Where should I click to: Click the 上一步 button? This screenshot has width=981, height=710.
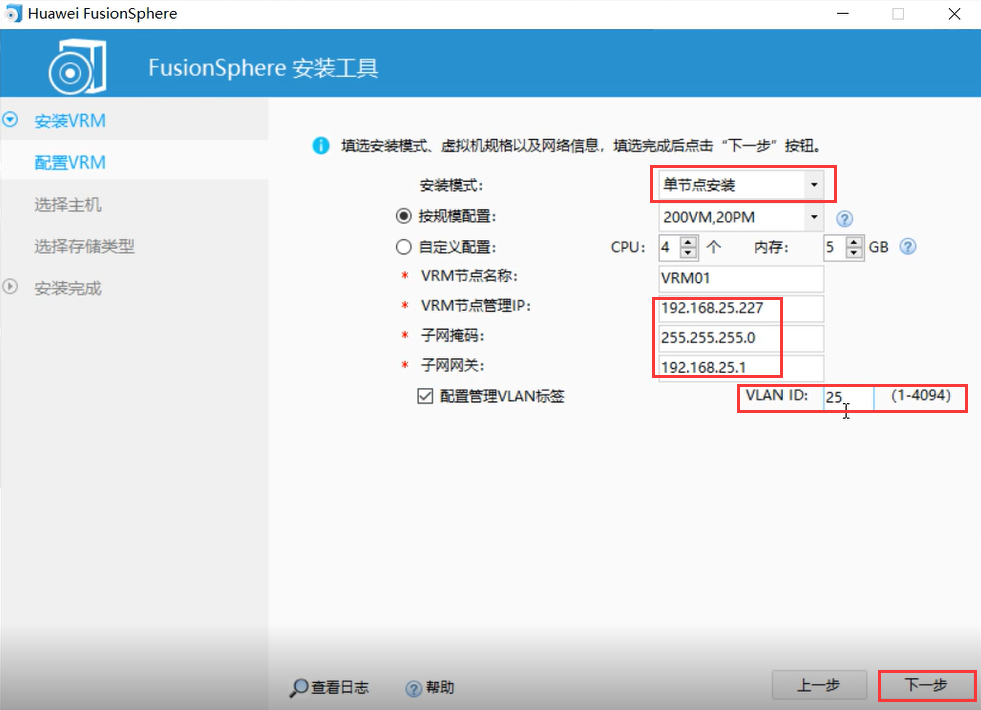[819, 685]
